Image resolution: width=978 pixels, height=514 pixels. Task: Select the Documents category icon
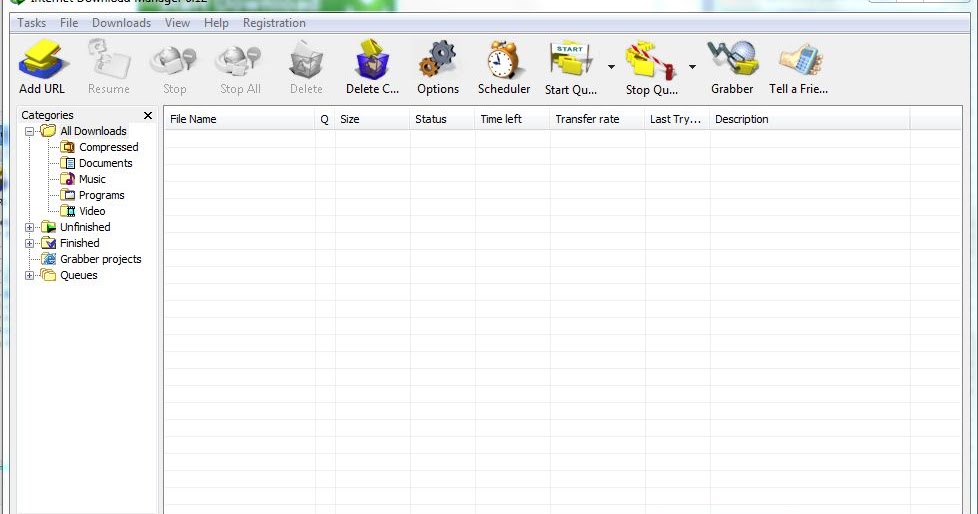67,163
